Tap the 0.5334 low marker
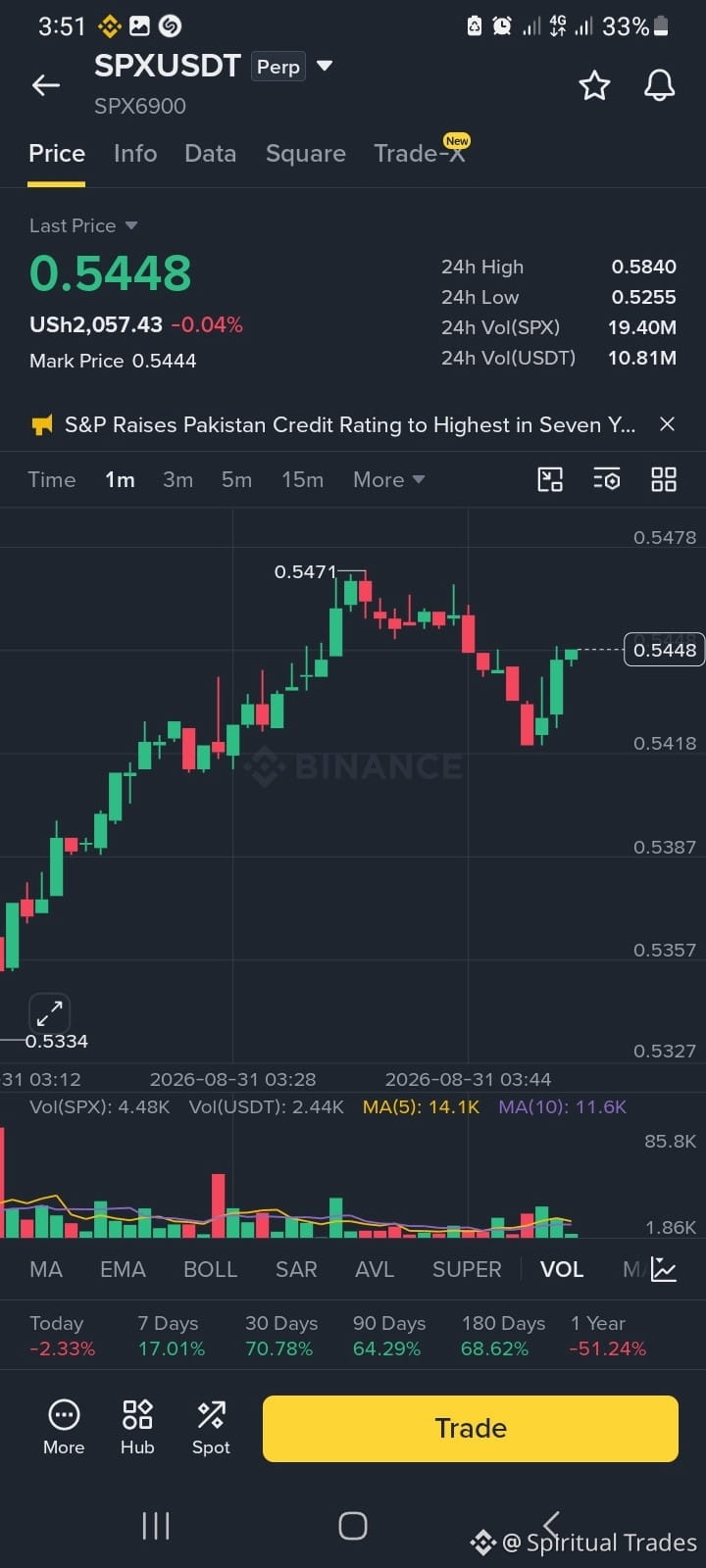 click(56, 1041)
